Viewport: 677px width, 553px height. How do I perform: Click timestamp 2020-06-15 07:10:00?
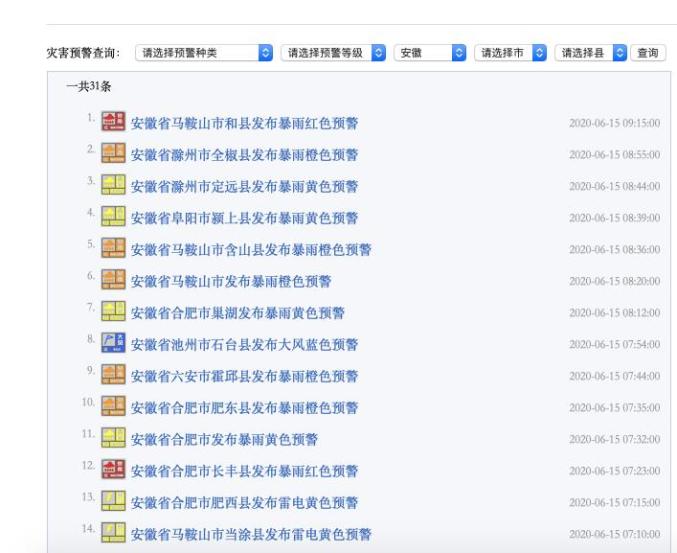click(614, 534)
